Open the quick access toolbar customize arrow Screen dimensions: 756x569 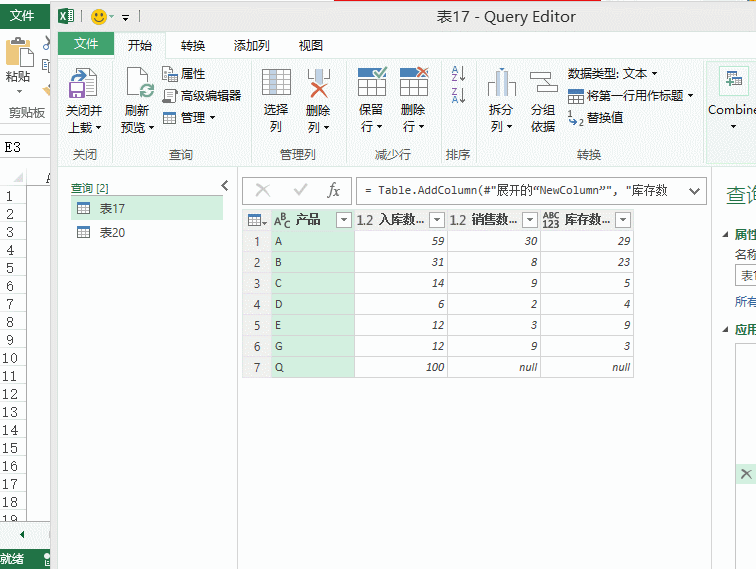click(x=125, y=18)
